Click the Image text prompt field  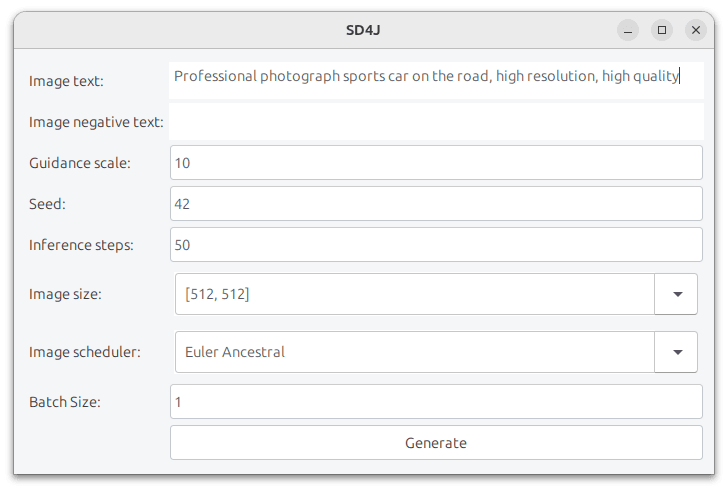click(436, 77)
